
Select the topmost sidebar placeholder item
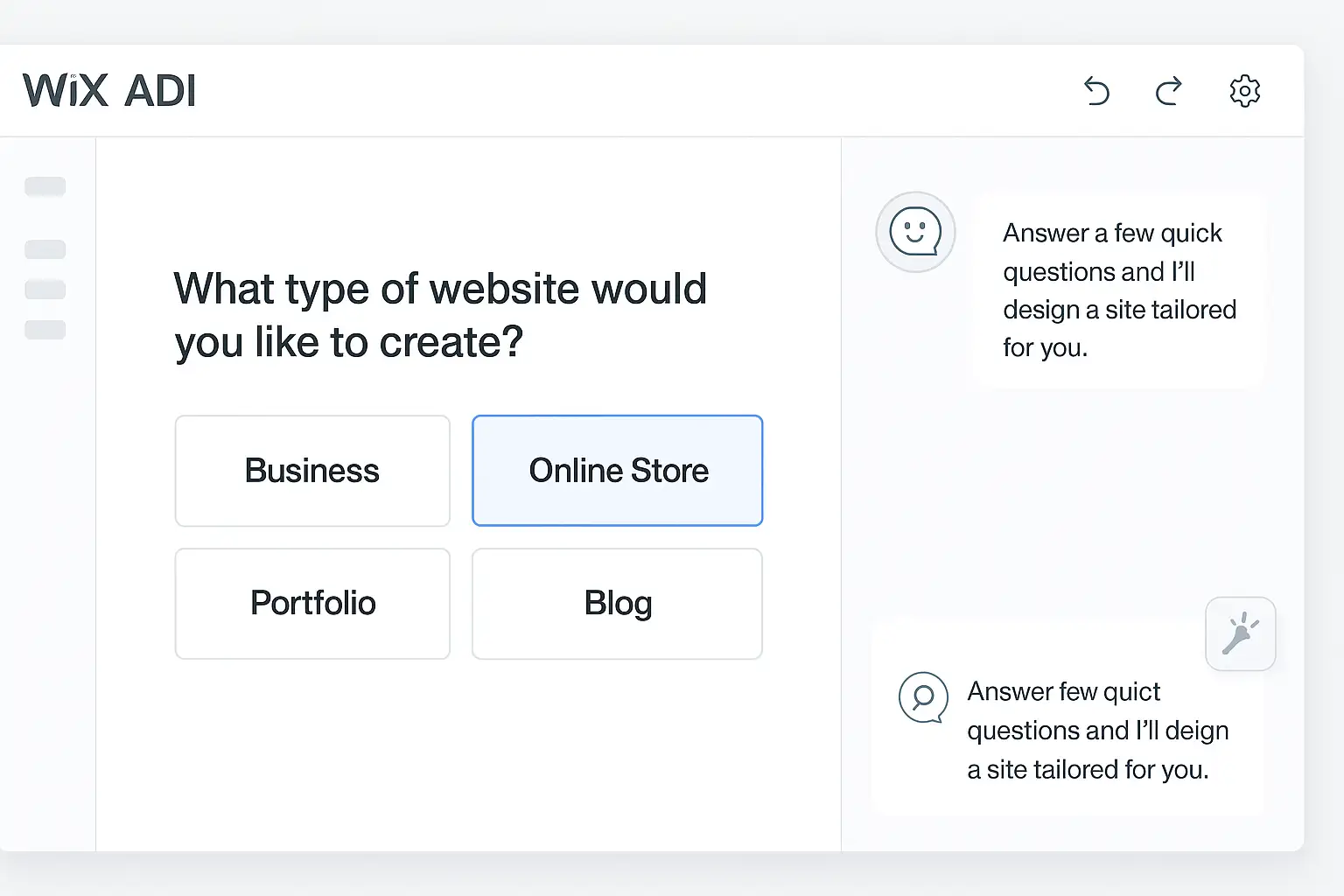pyautogui.click(x=45, y=186)
